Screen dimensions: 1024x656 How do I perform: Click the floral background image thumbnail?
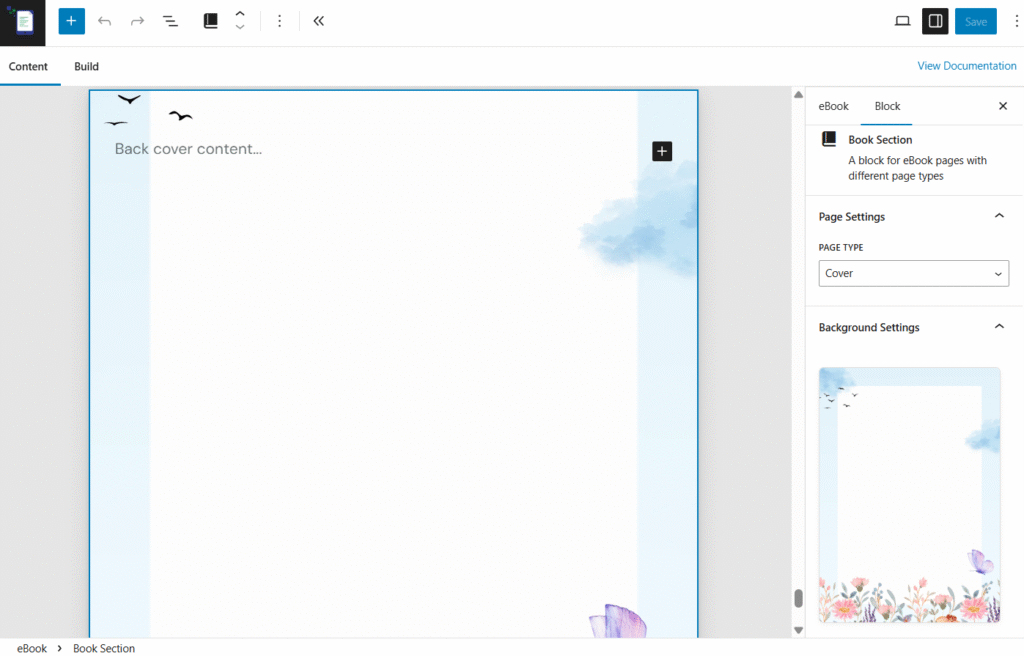pos(909,495)
